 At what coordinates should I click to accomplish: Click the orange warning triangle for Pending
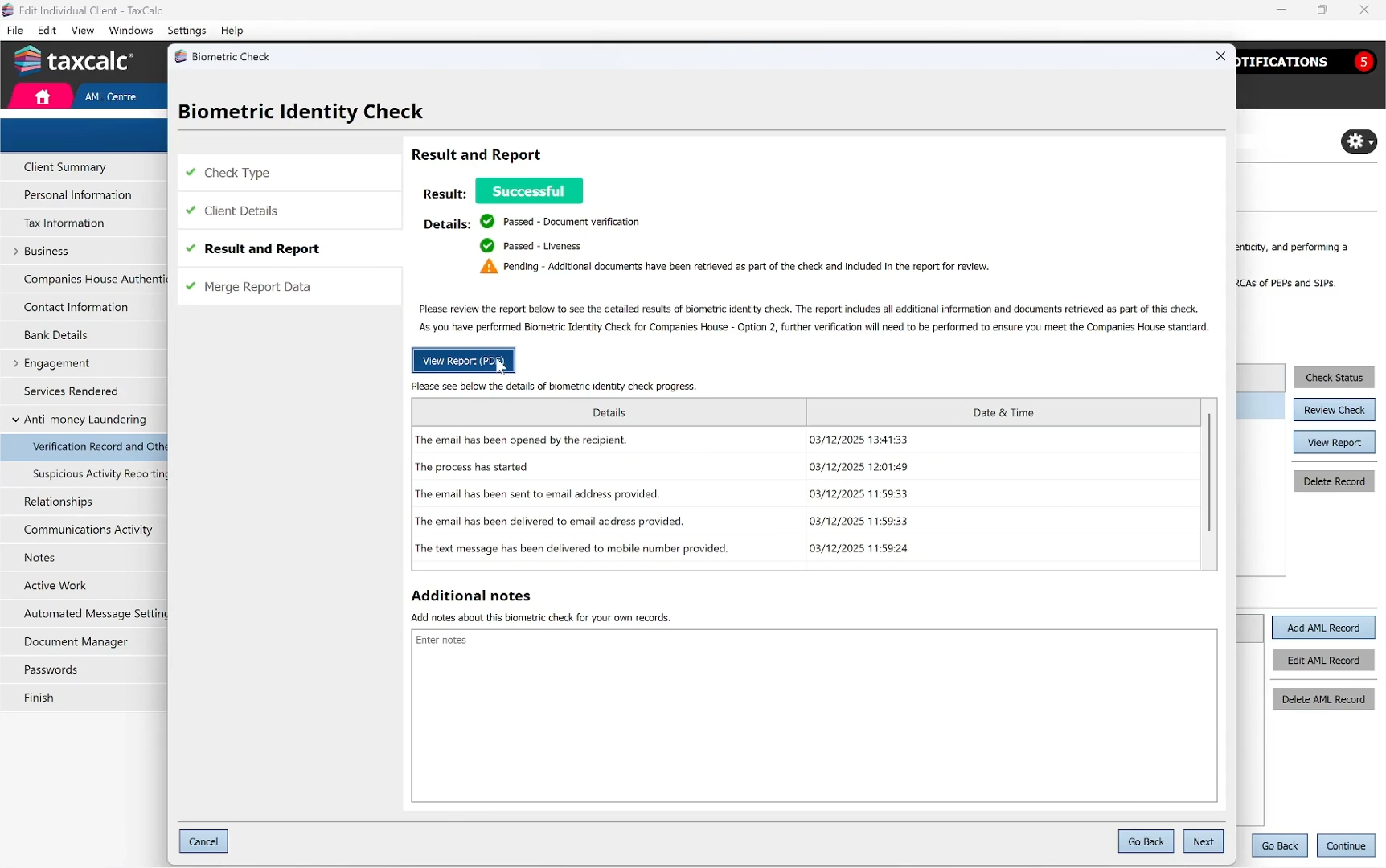(x=488, y=267)
